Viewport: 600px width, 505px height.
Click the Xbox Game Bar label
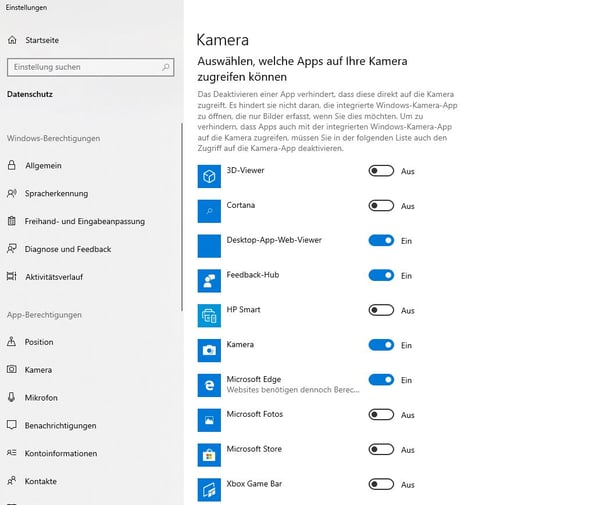[x=254, y=484]
